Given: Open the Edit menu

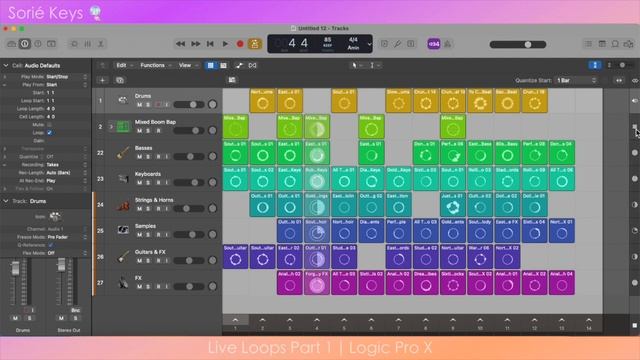Looking at the screenshot, I should tap(123, 65).
